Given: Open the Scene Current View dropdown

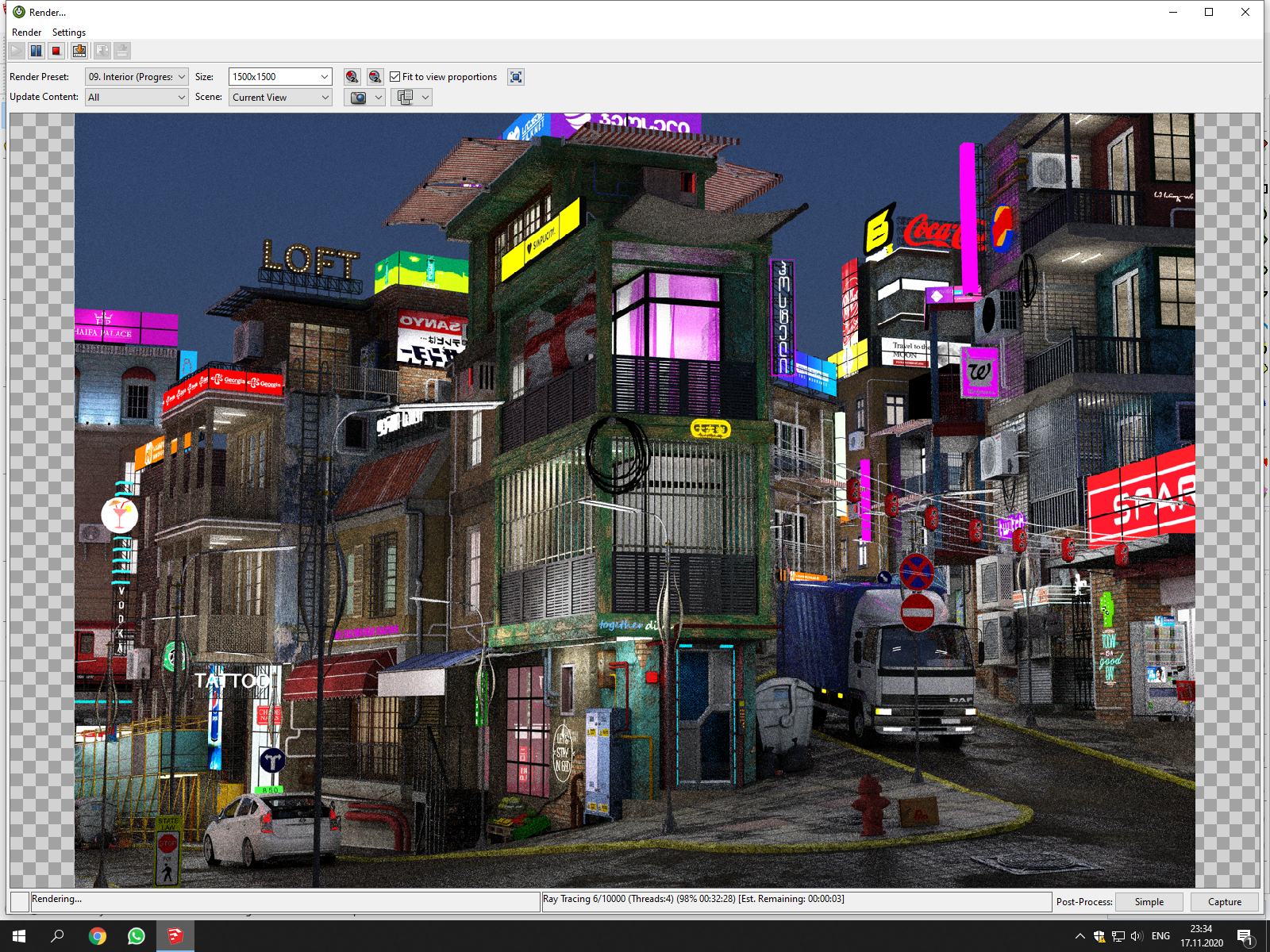Looking at the screenshot, I should coord(280,98).
